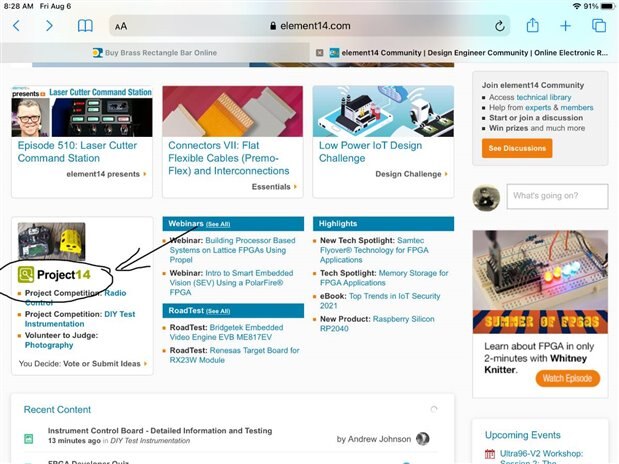
Task: Show all tabs overview icon
Action: click(599, 26)
